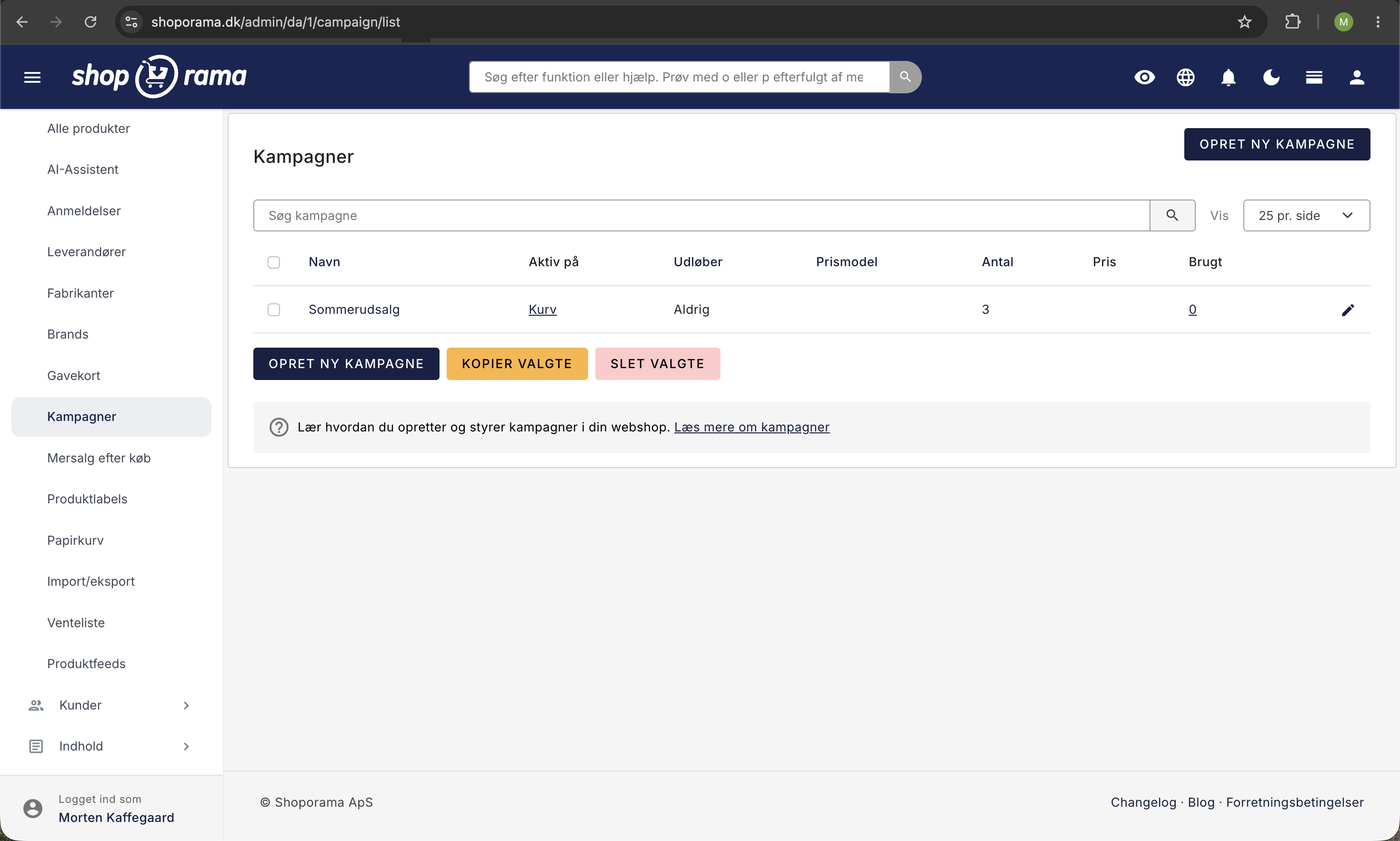
Task: Click the Shoporama logo
Action: [x=159, y=77]
